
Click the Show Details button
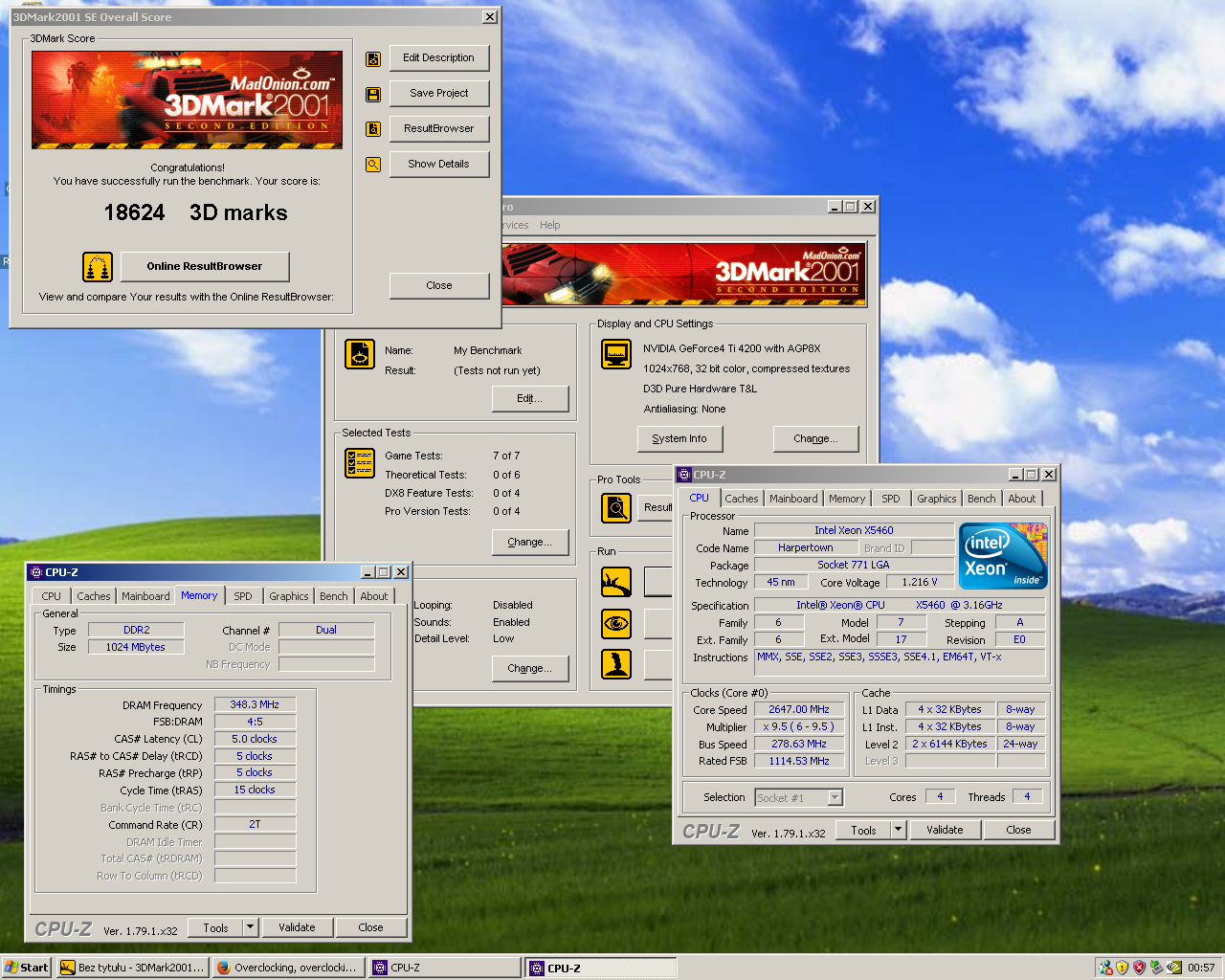[x=439, y=164]
